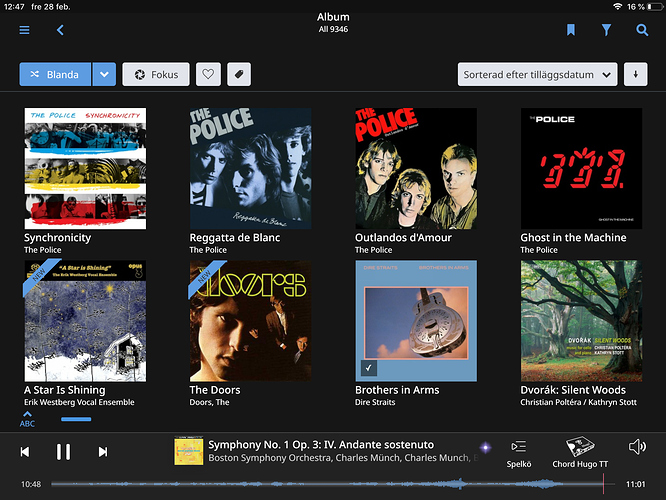Image resolution: width=666 pixels, height=500 pixels.
Task: Open the hamburger navigation menu
Action: [x=24, y=30]
